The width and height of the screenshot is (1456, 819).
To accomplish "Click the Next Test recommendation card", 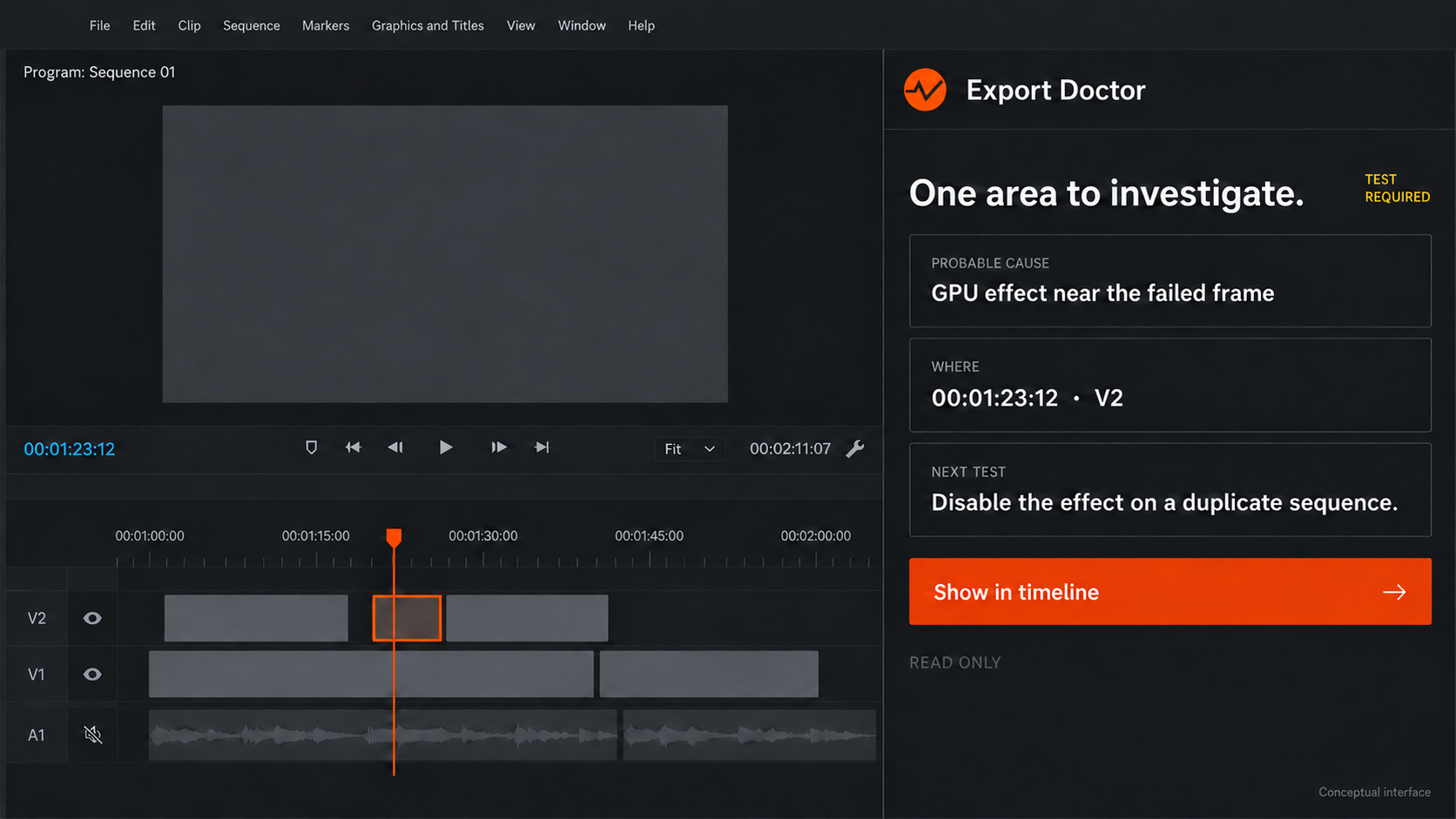I will coord(1170,490).
